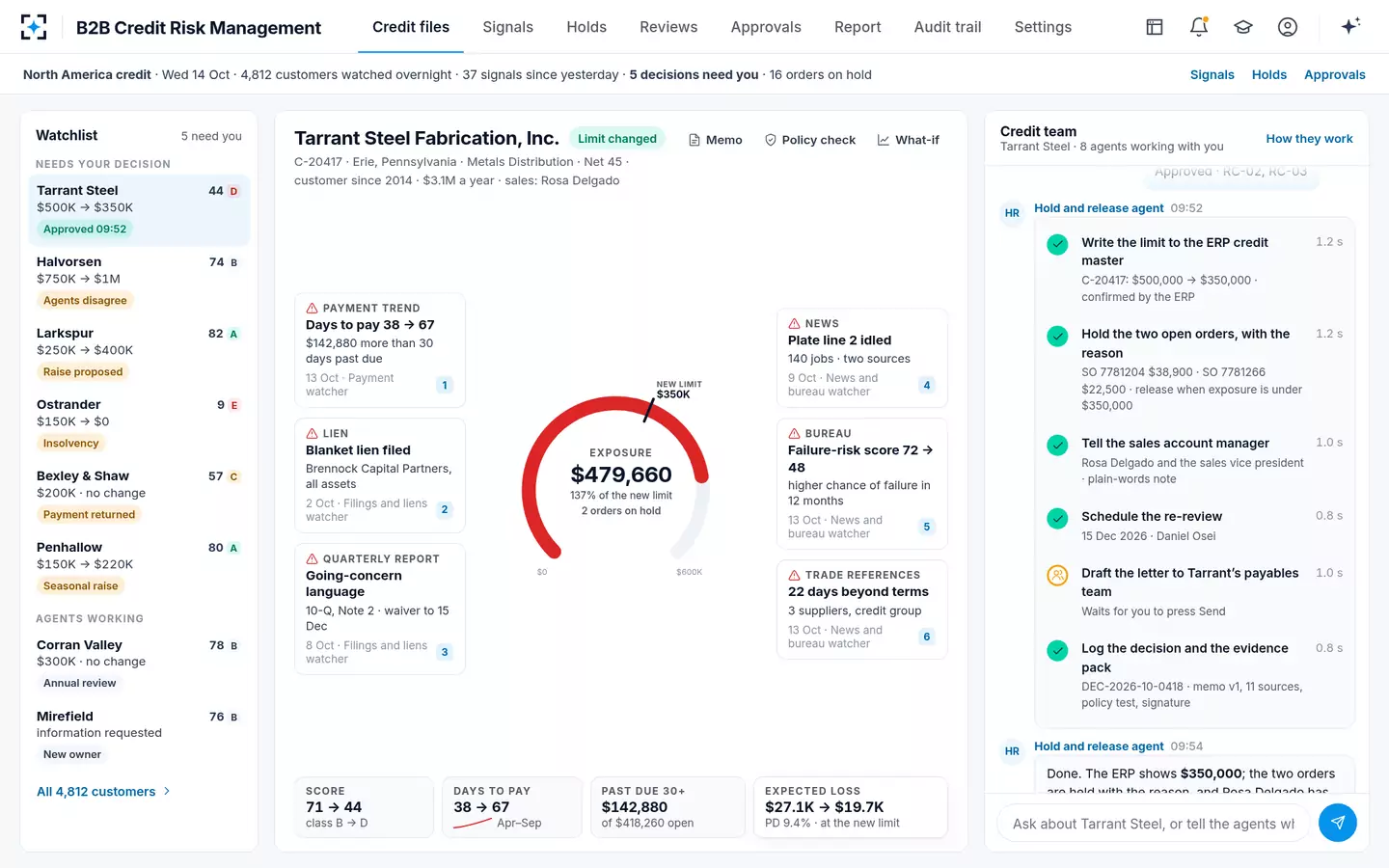Open the Report tab
The image size is (1389, 868).
858,27
